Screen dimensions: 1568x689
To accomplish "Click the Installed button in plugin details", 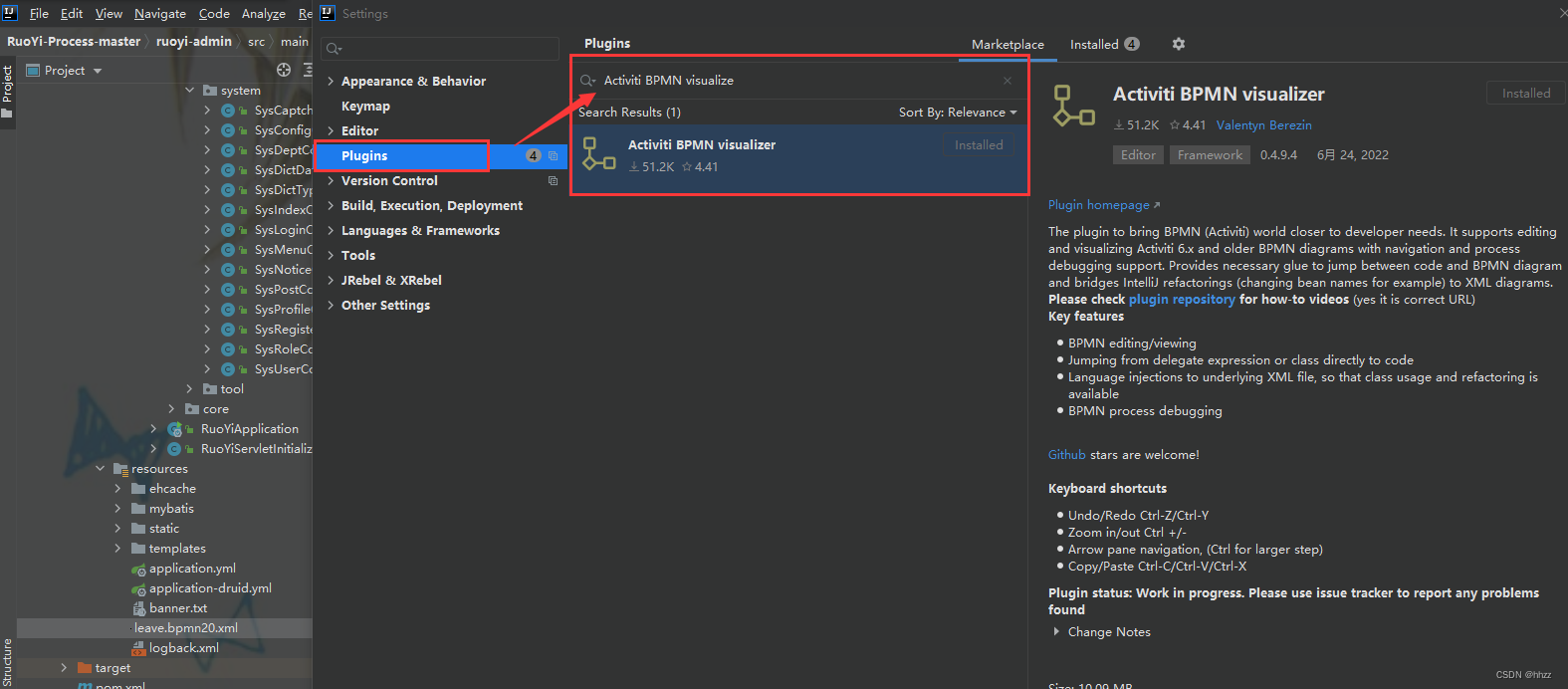I will pos(1526,93).
